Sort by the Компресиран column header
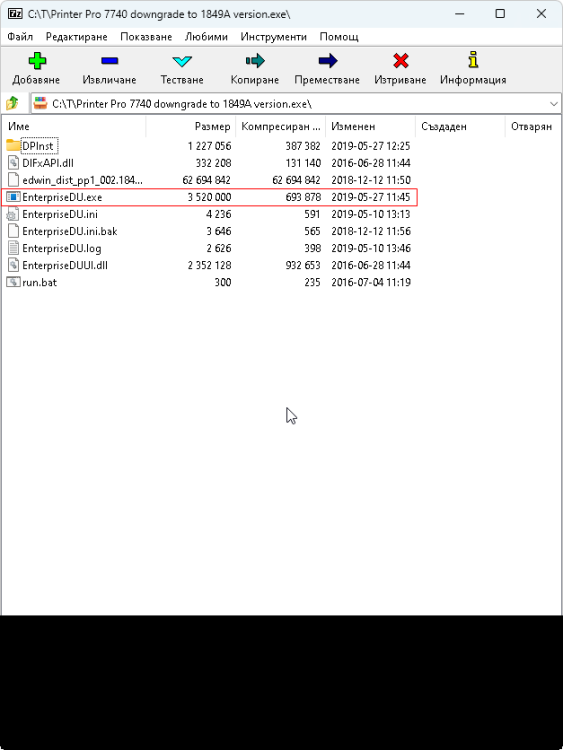 click(280, 126)
